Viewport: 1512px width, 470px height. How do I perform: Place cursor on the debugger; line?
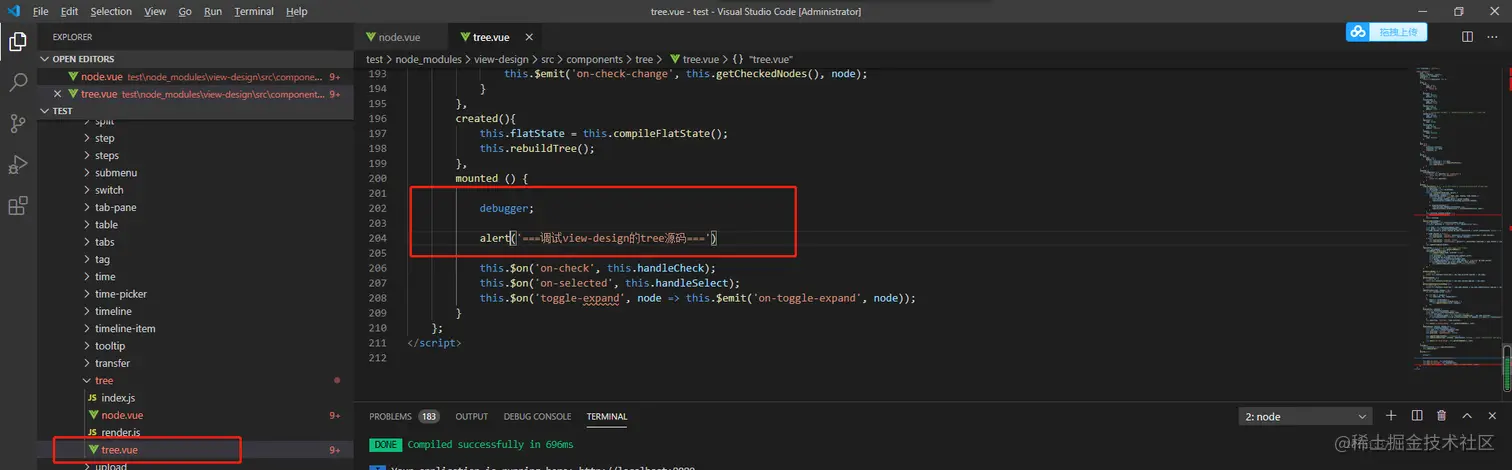507,208
